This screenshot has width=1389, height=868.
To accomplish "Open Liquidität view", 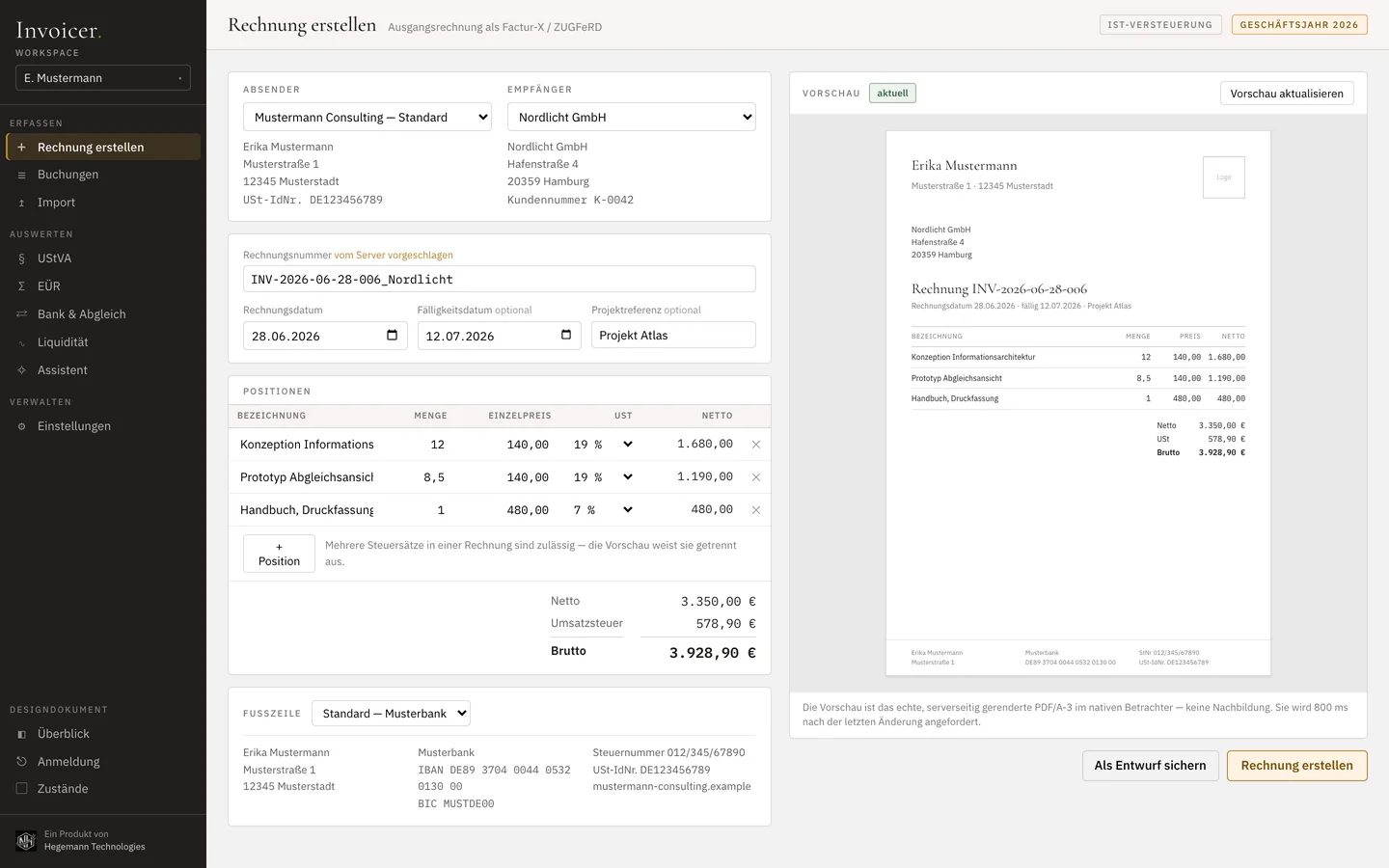I will (x=103, y=342).
